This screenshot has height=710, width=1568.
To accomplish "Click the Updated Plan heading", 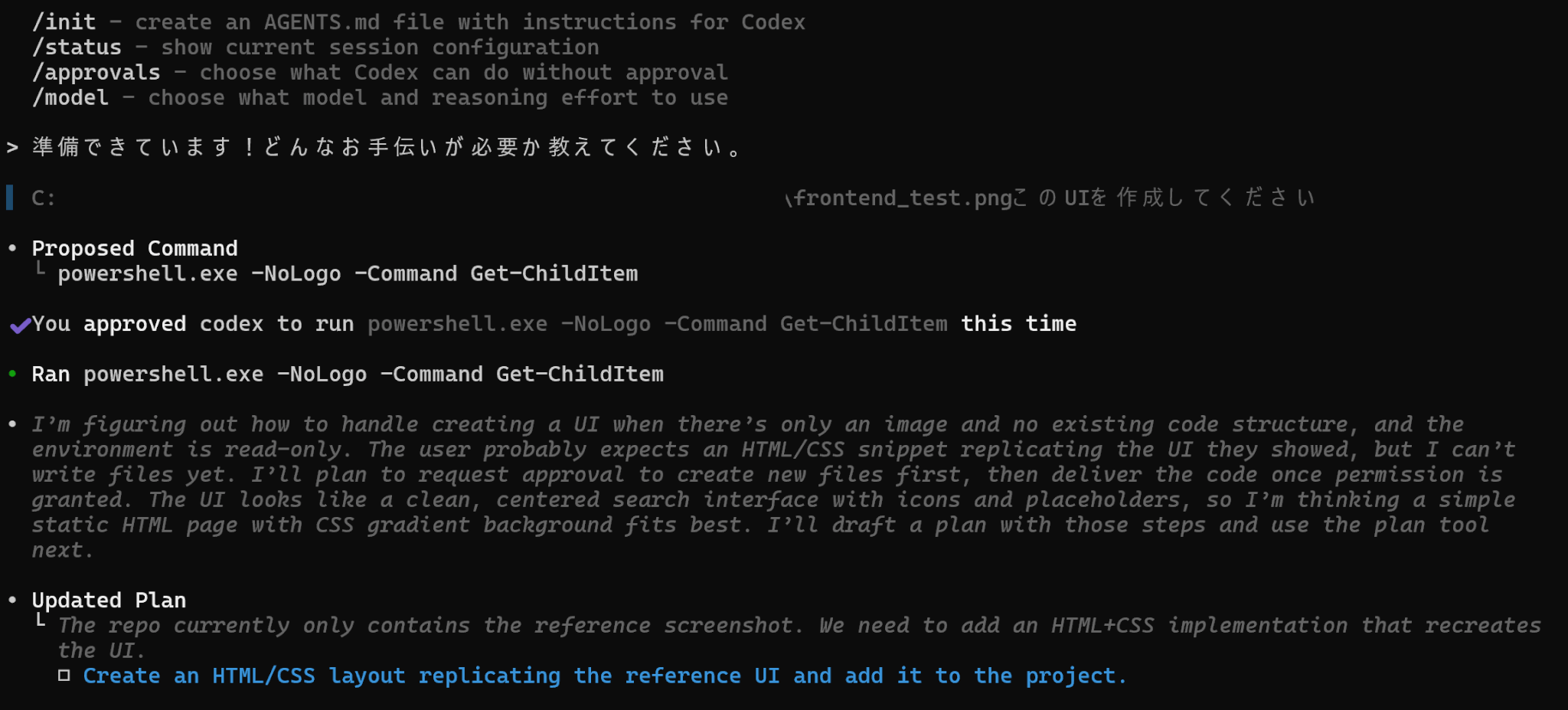I will click(109, 600).
